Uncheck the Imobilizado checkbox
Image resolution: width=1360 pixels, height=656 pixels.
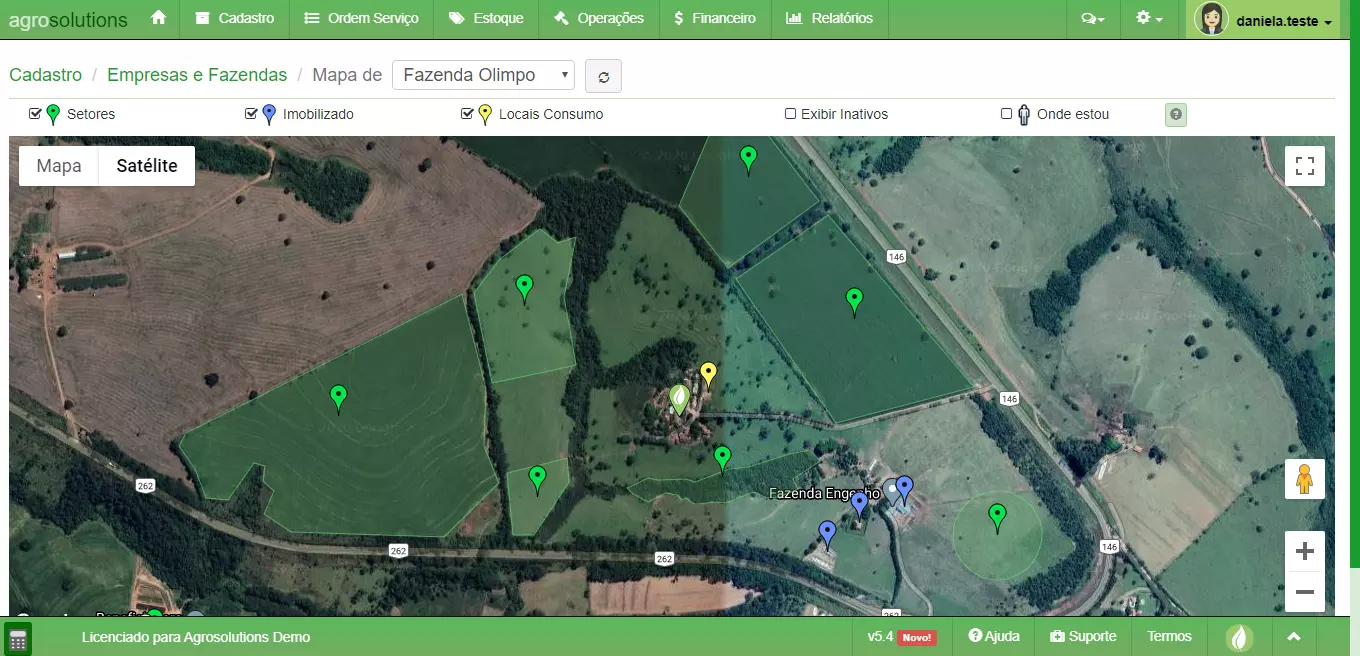point(251,114)
